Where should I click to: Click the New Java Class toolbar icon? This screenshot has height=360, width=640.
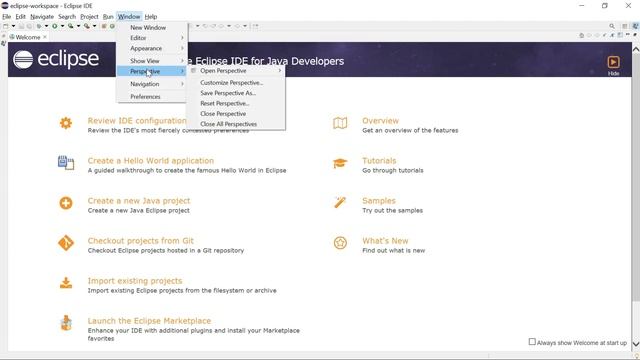click(112, 26)
